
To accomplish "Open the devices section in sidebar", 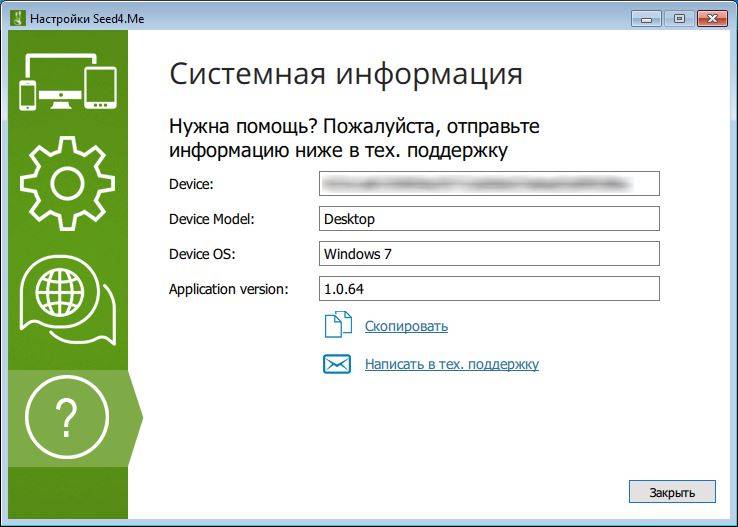I will (x=68, y=82).
